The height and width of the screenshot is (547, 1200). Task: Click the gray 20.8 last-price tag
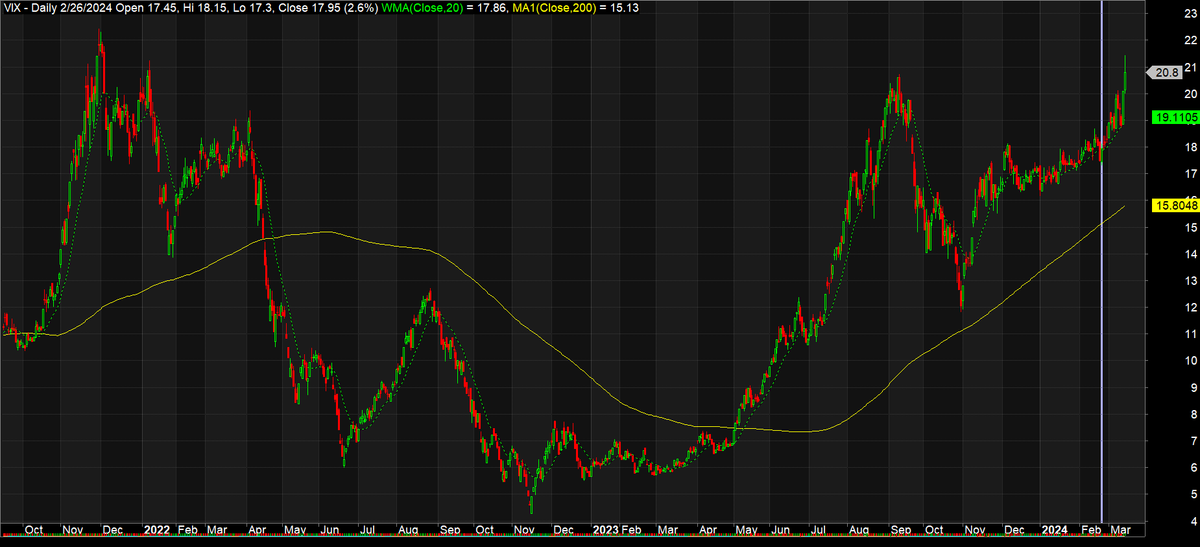tap(1166, 73)
